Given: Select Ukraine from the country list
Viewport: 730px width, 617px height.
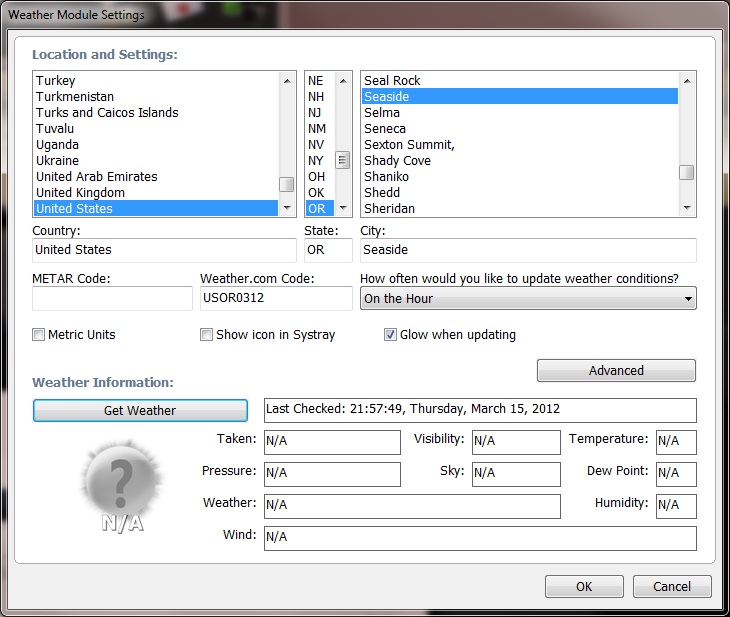Looking at the screenshot, I should 57,161.
